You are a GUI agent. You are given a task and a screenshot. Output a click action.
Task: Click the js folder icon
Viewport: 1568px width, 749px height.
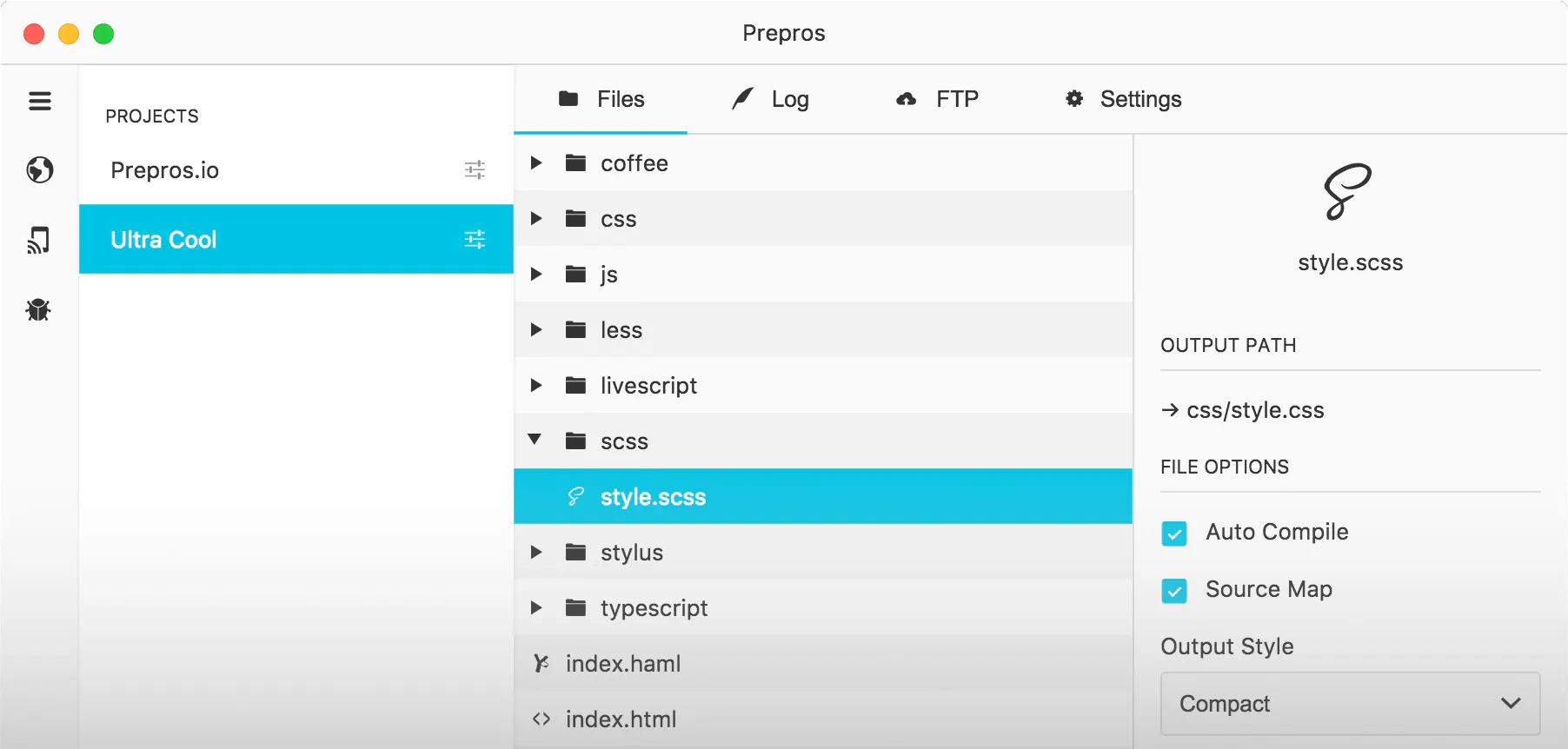pyautogui.click(x=575, y=274)
